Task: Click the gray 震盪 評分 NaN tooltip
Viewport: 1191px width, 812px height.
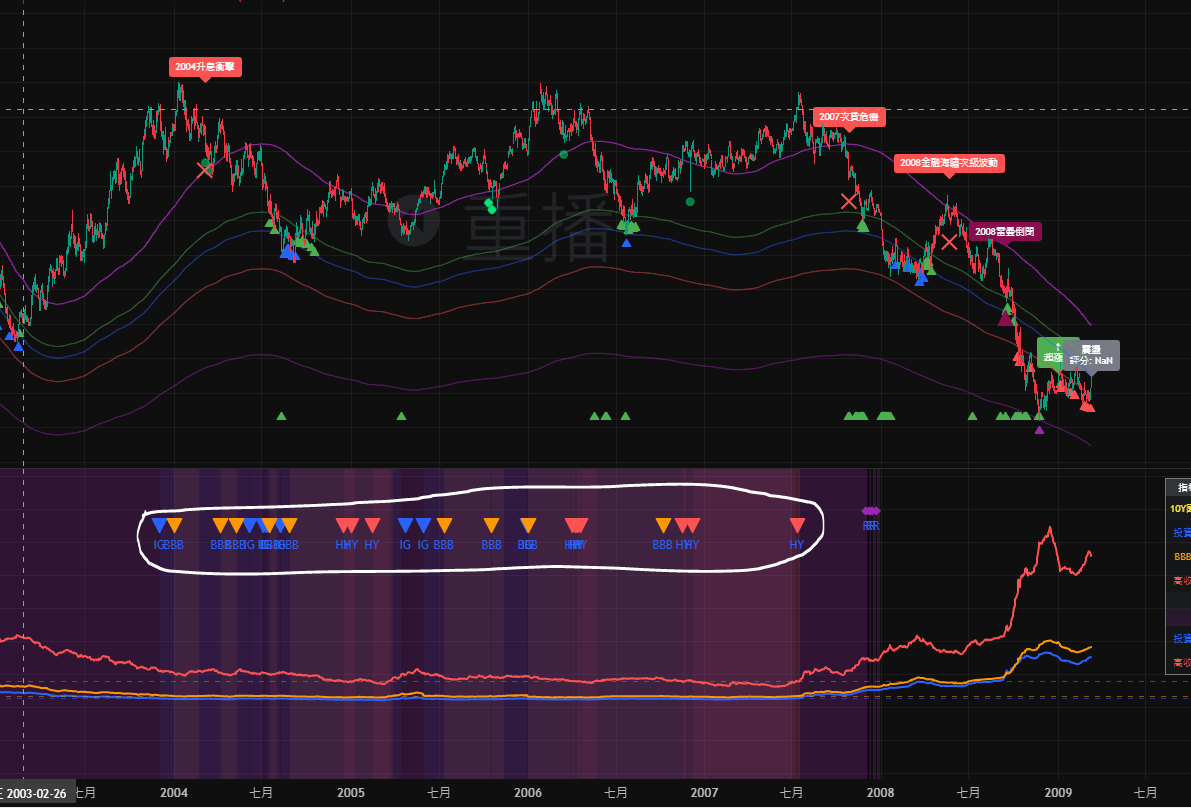Action: click(1090, 355)
